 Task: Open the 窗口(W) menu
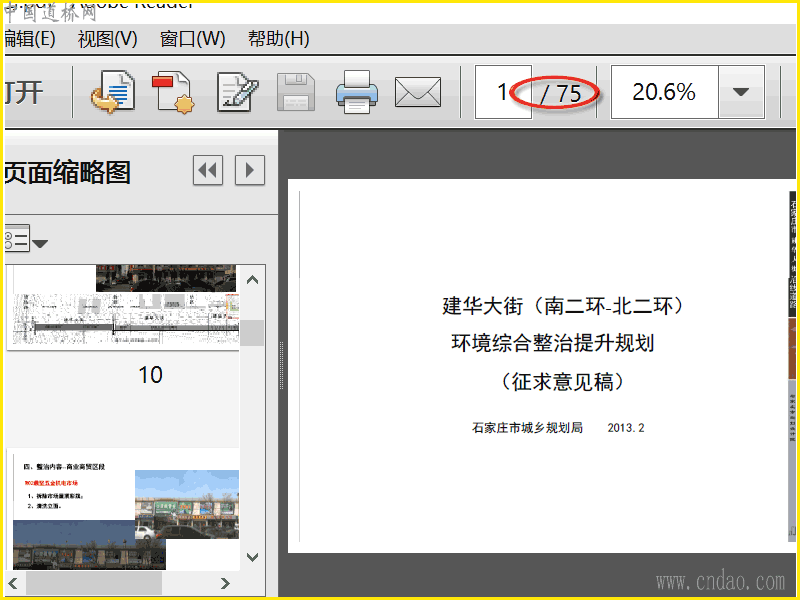click(x=192, y=39)
